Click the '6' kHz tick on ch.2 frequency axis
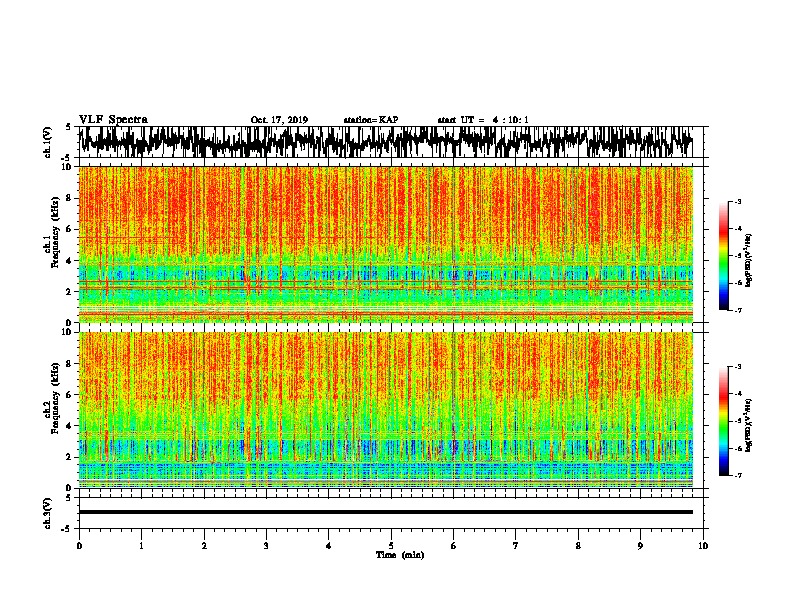Viewport: 792px width, 612px height. (70, 395)
